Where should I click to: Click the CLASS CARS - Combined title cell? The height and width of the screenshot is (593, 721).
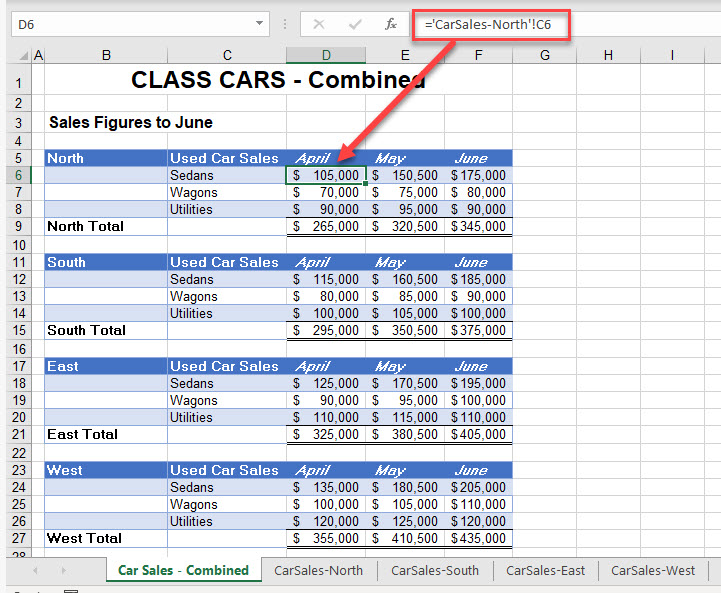(278, 80)
